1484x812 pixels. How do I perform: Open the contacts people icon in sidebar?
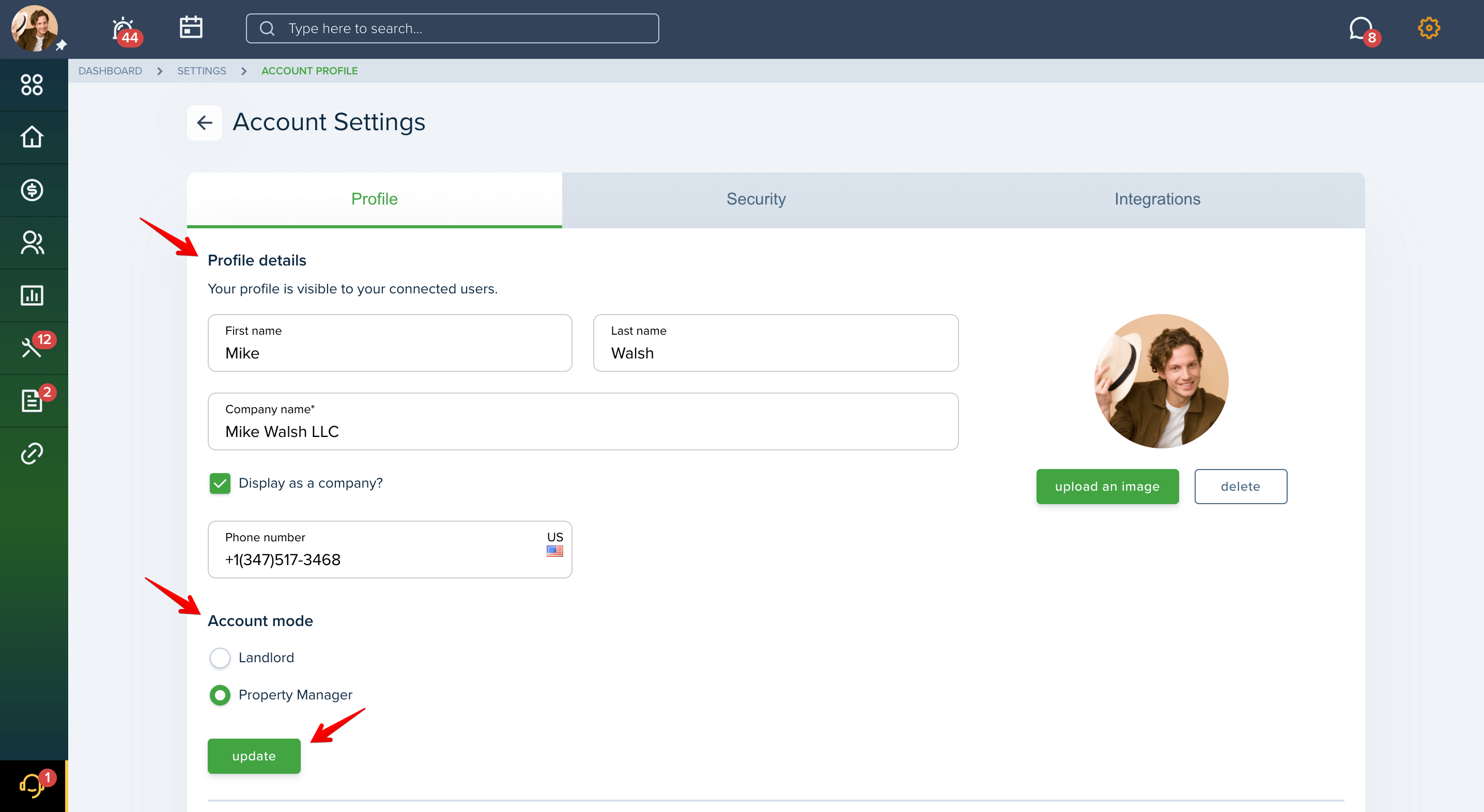[32, 242]
